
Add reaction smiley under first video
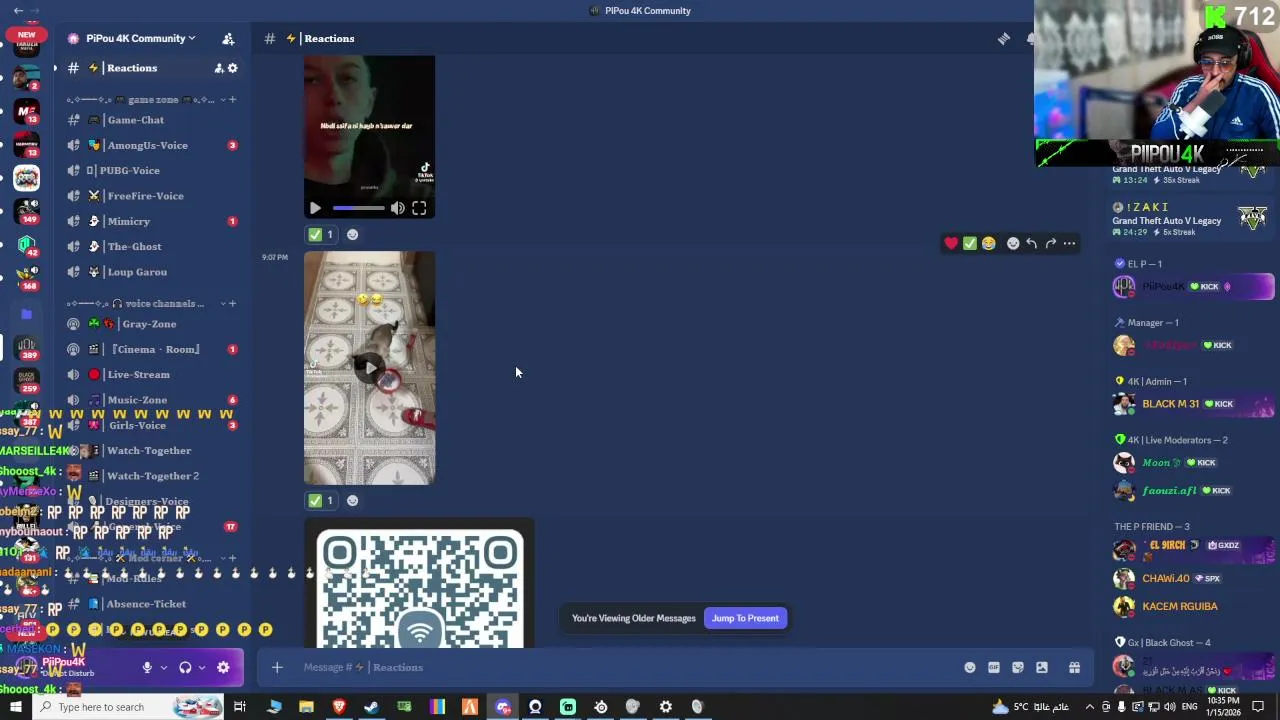(352, 234)
